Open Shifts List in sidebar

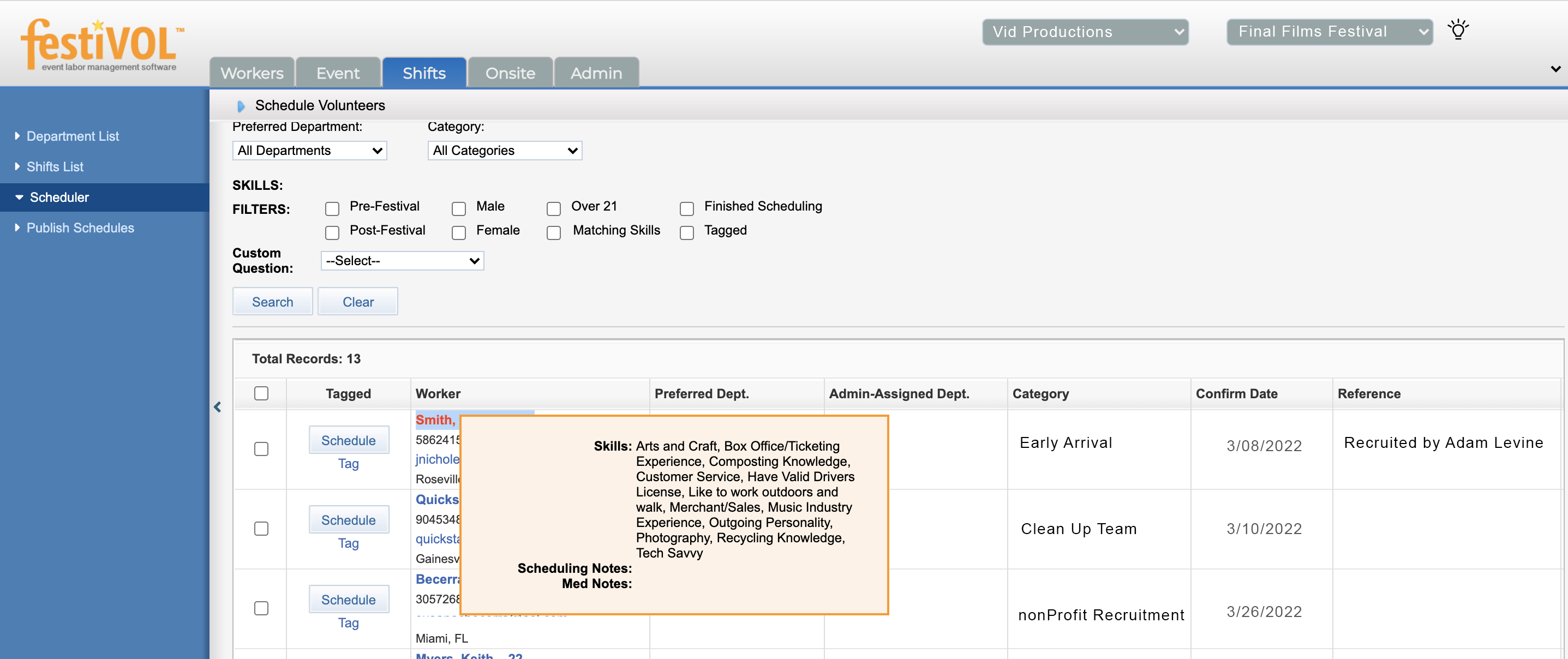tap(55, 167)
